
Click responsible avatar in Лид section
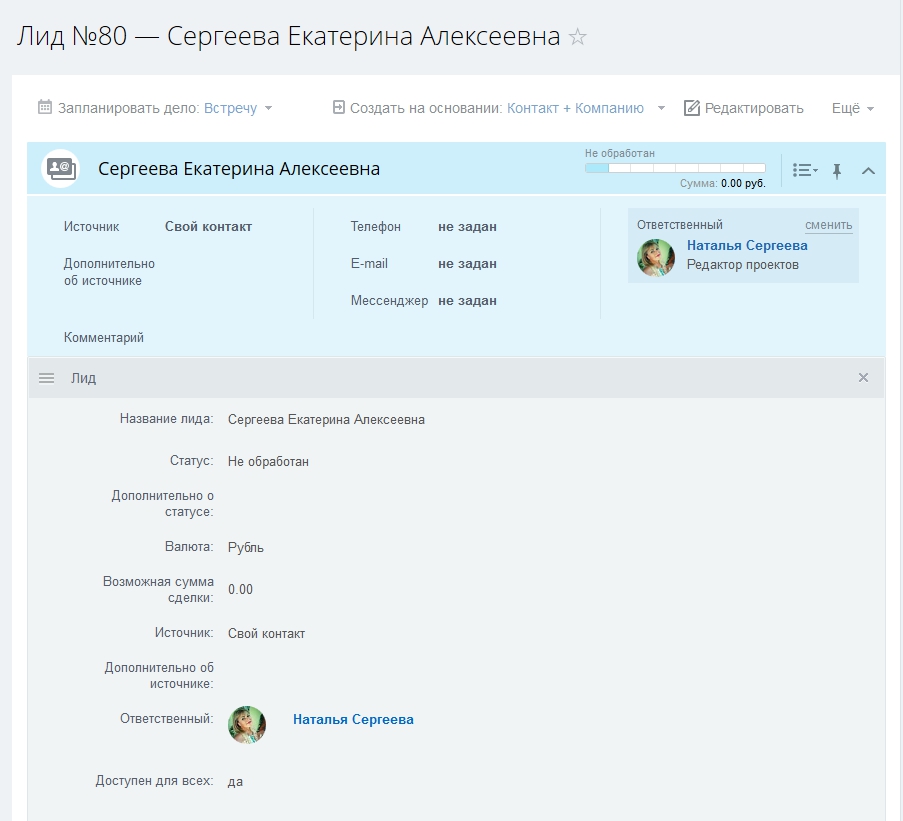coord(247,725)
